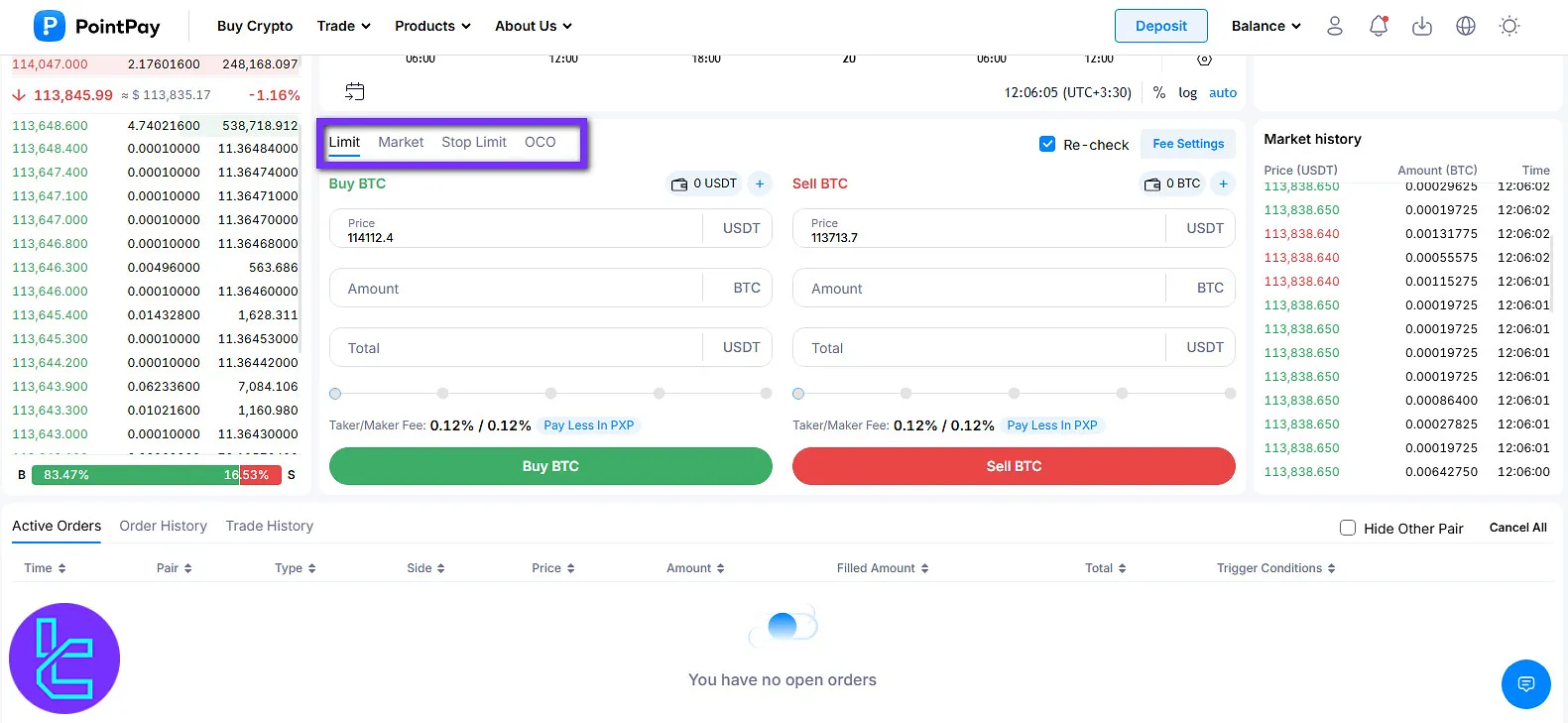
Task: Open the live chat support bubble
Action: tap(1526, 683)
